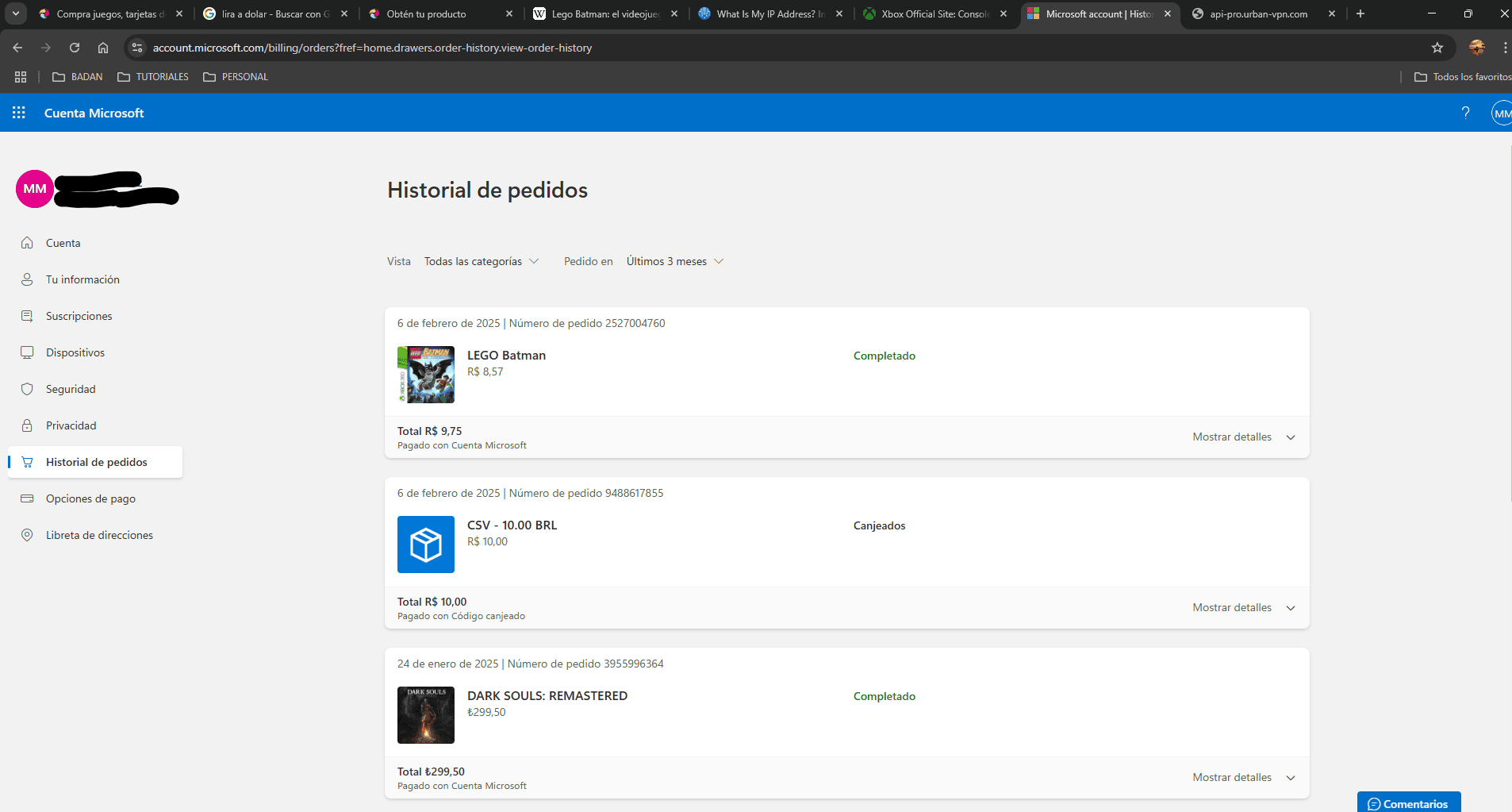Select Historial de pedidos sidebar item

tap(95, 462)
